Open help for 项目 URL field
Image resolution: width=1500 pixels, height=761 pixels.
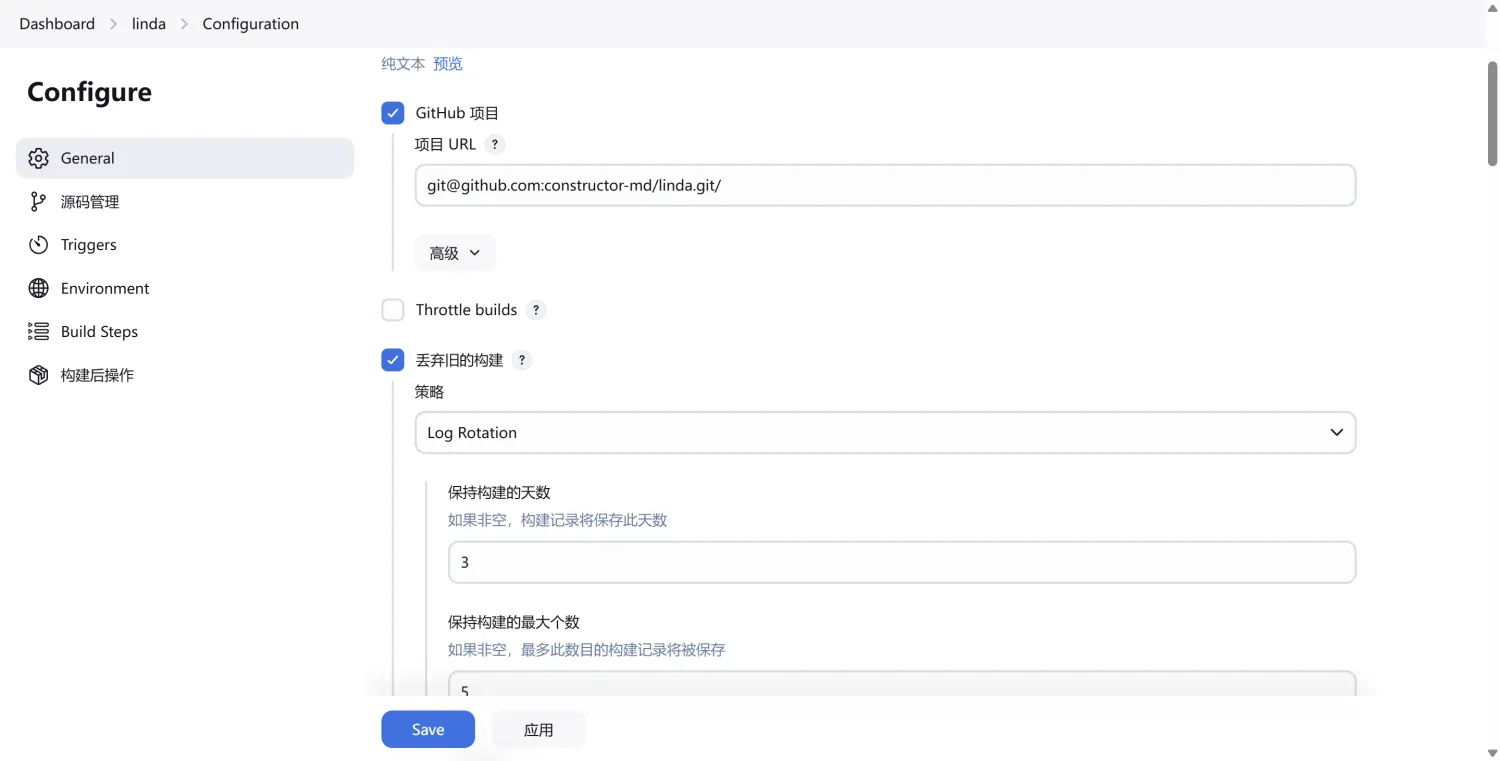(494, 144)
